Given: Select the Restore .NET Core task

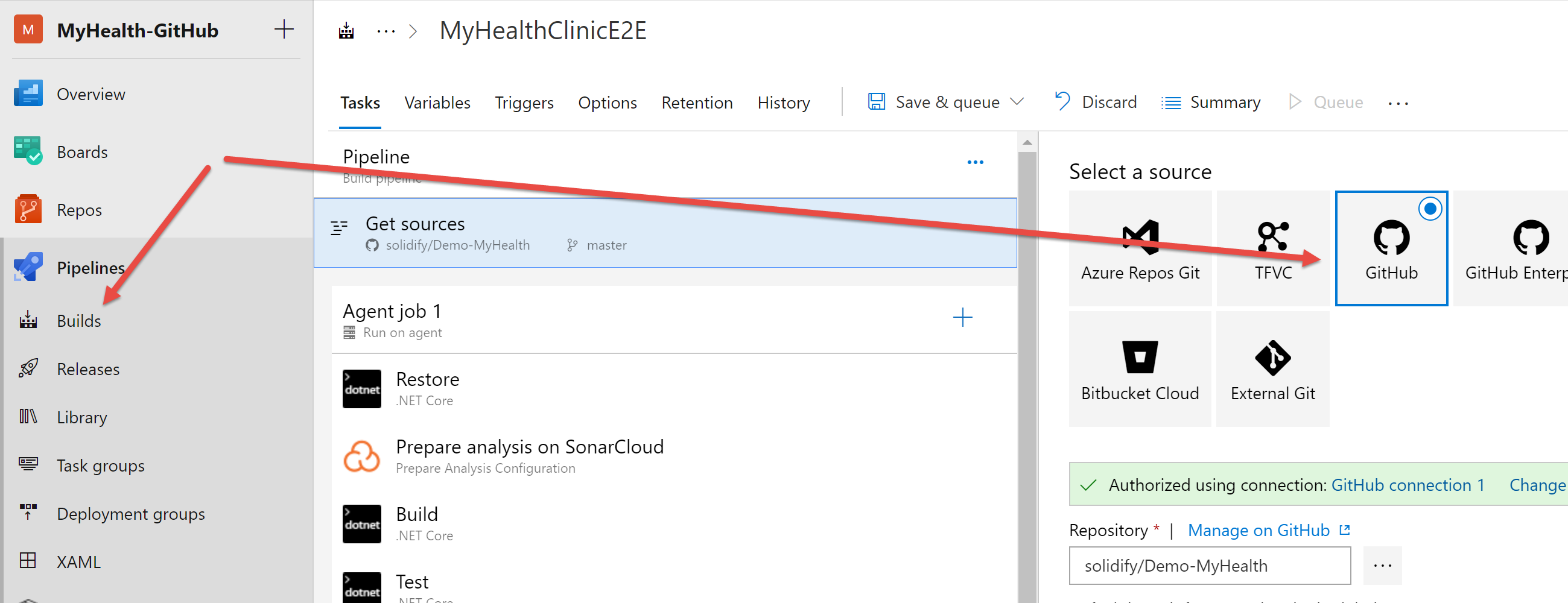Looking at the screenshot, I should (x=674, y=388).
